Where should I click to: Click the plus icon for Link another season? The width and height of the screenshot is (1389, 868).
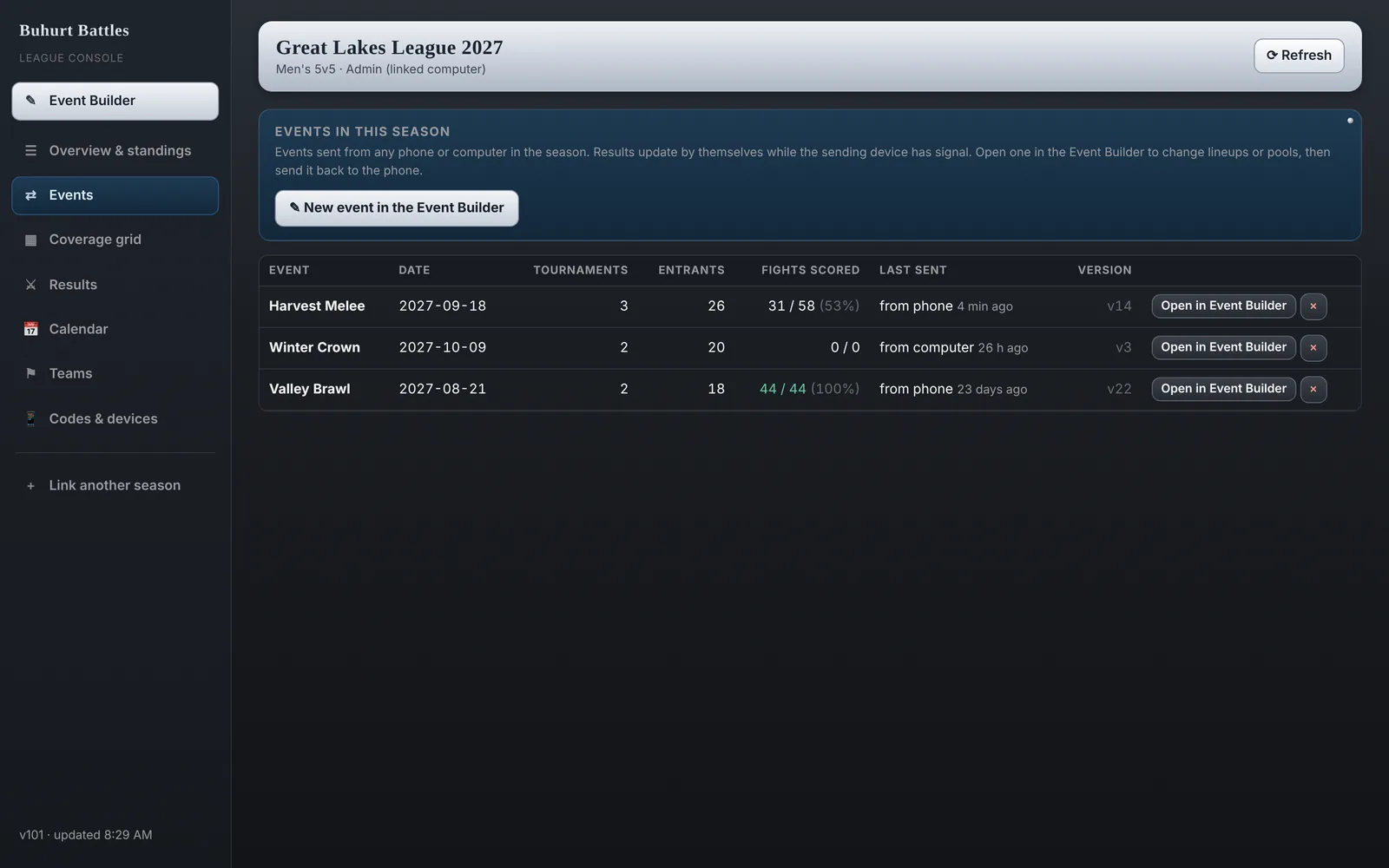pyautogui.click(x=31, y=486)
